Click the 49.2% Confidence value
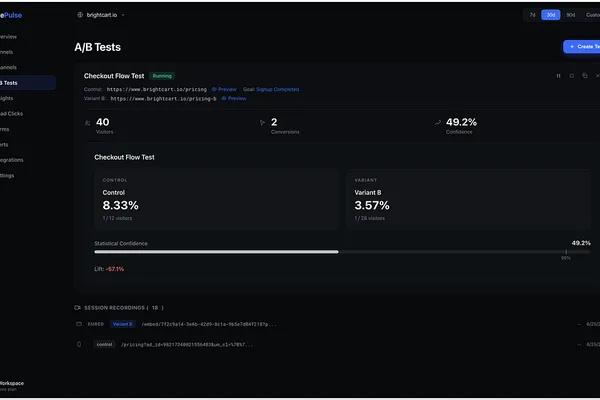 click(x=461, y=122)
